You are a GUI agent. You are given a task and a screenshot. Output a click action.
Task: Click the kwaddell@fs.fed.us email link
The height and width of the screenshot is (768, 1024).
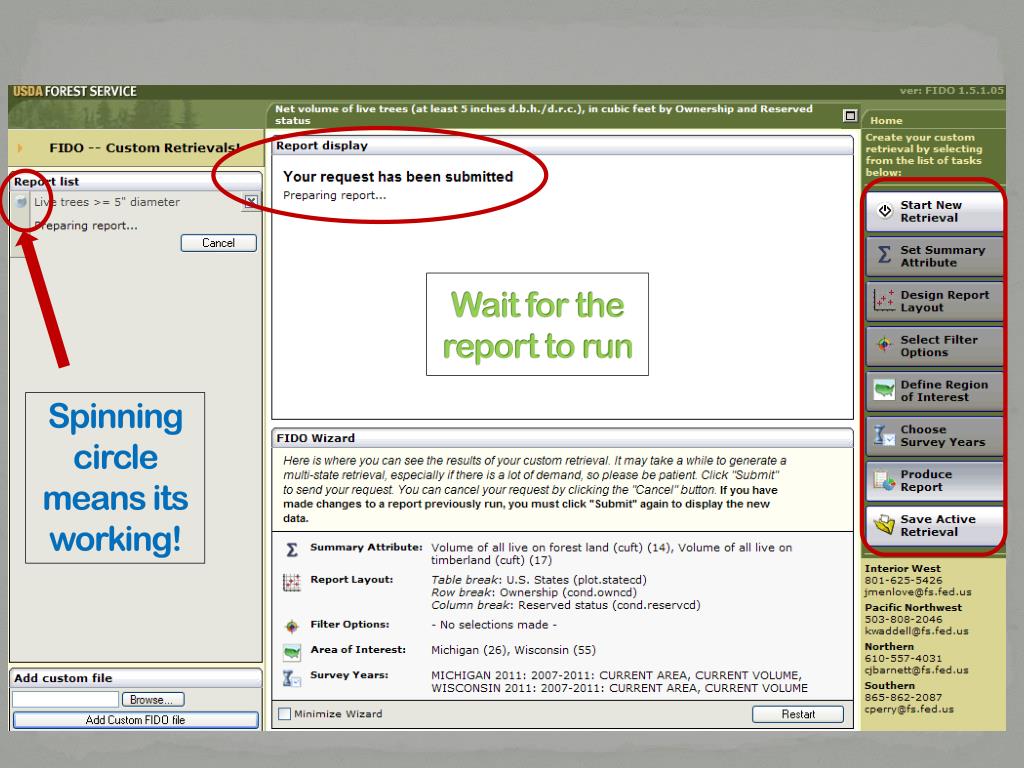pos(916,632)
